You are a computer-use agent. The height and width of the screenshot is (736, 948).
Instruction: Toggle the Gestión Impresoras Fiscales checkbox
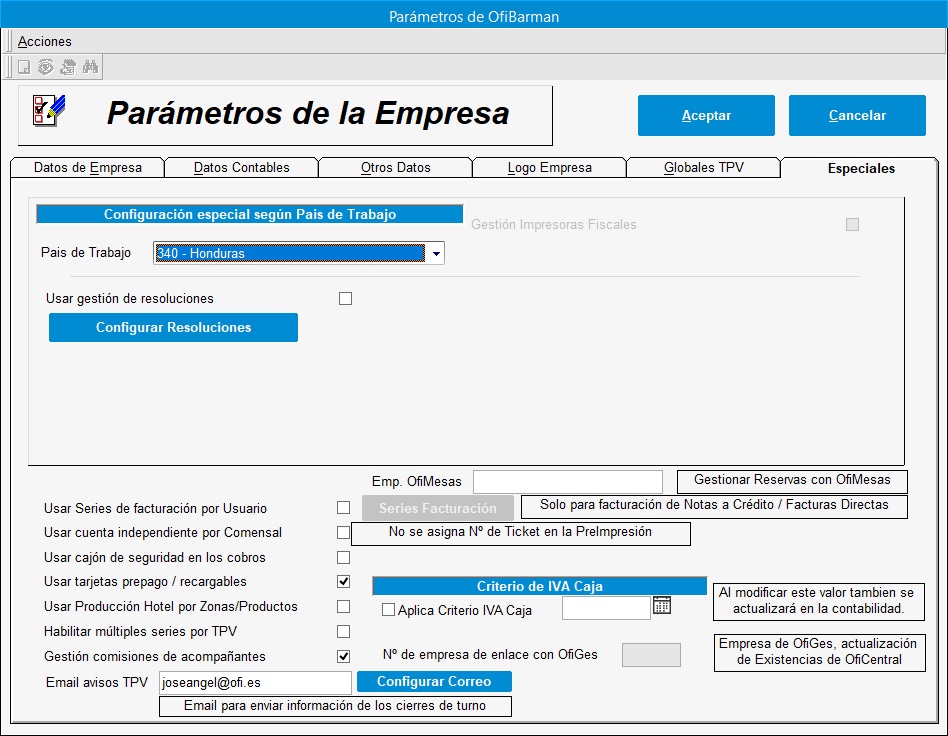[x=852, y=224]
